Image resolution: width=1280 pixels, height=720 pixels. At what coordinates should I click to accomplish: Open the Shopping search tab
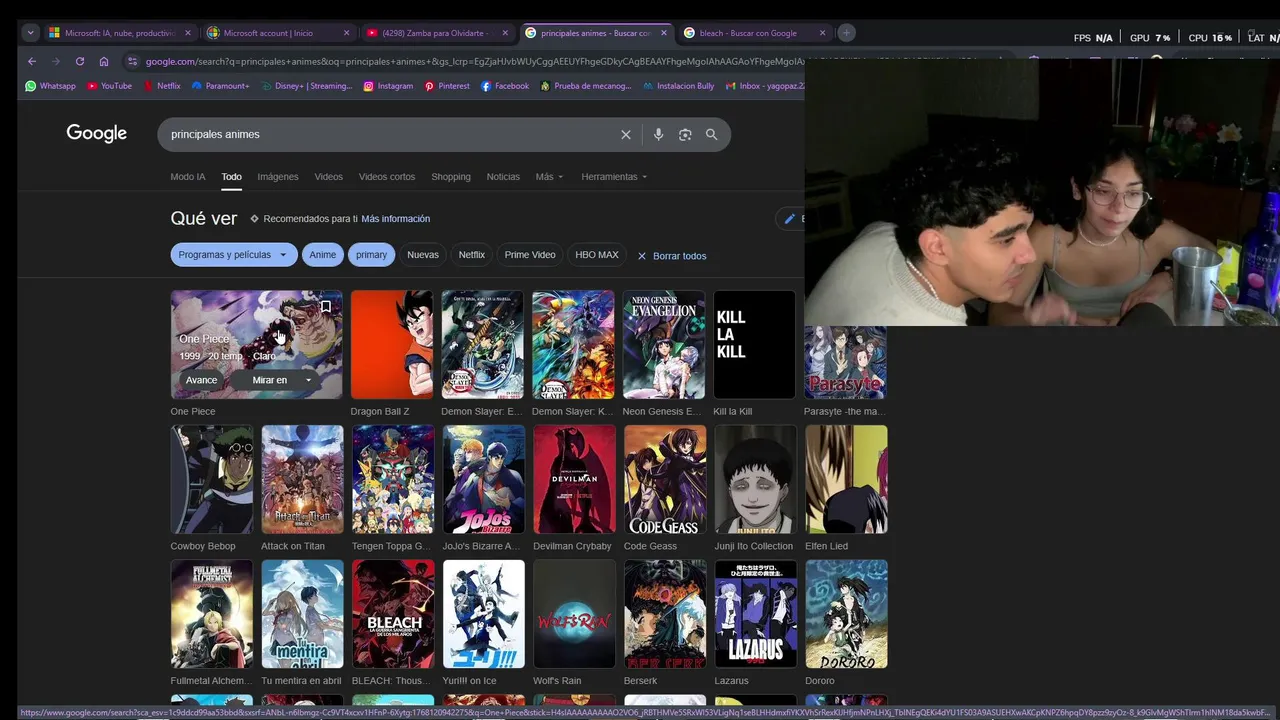click(x=451, y=177)
